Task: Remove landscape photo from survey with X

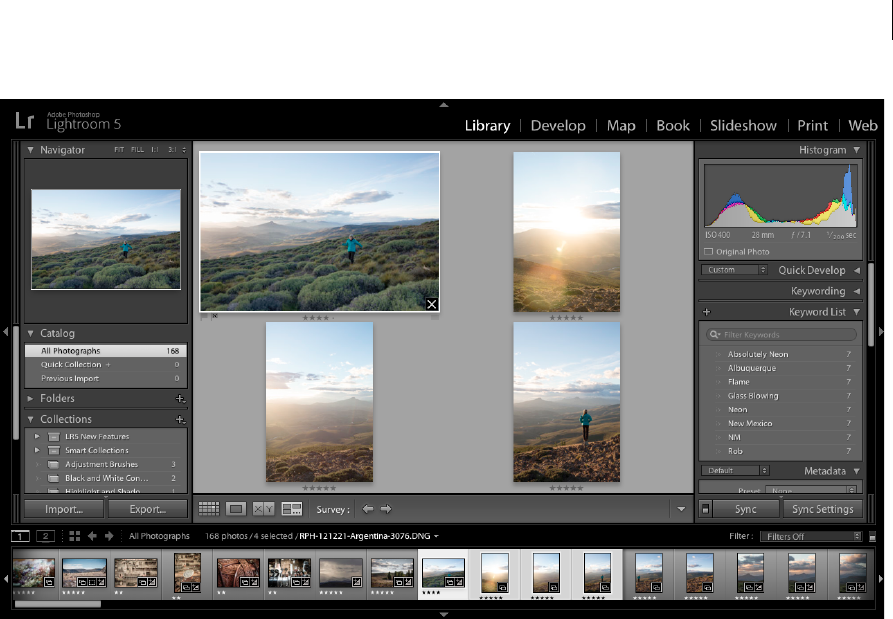Action: pos(432,304)
